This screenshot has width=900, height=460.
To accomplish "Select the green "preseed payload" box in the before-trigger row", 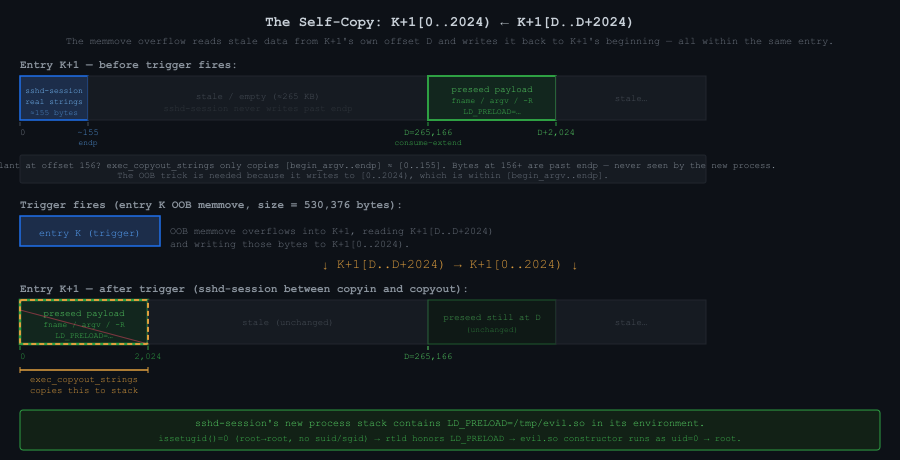I will [492, 98].
